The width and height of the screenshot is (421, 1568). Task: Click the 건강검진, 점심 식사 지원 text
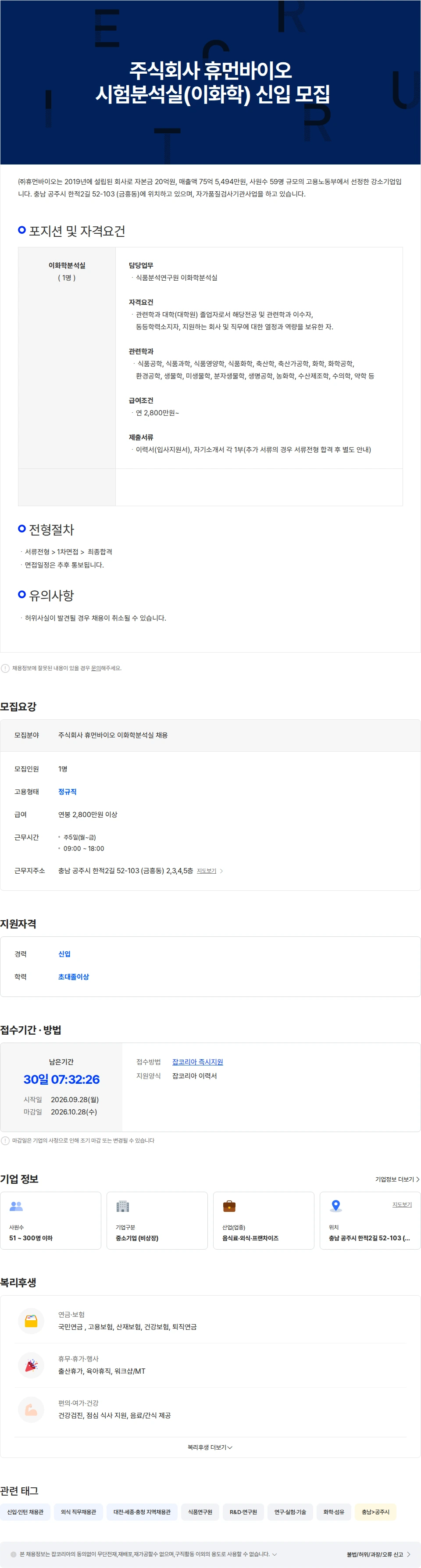(x=114, y=1415)
